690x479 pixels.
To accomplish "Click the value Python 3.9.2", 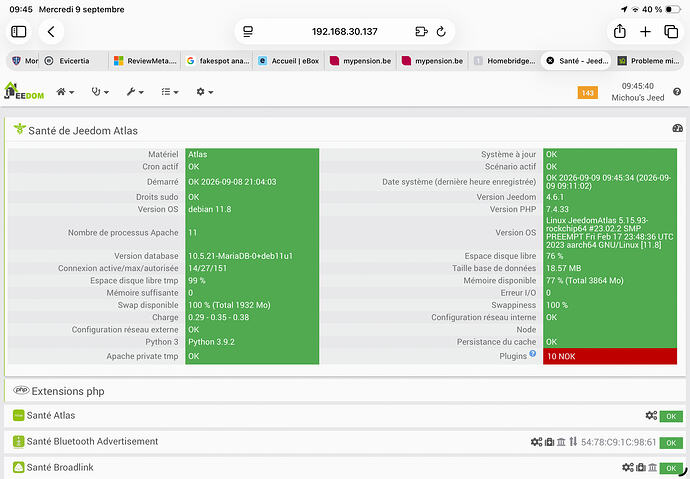I will pos(211,342).
